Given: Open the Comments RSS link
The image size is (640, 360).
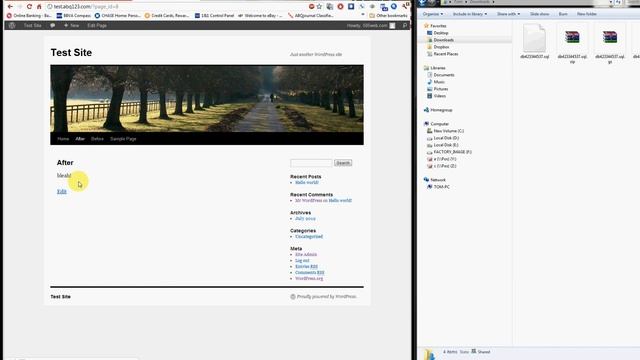Looking at the screenshot, I should pos(310,273).
